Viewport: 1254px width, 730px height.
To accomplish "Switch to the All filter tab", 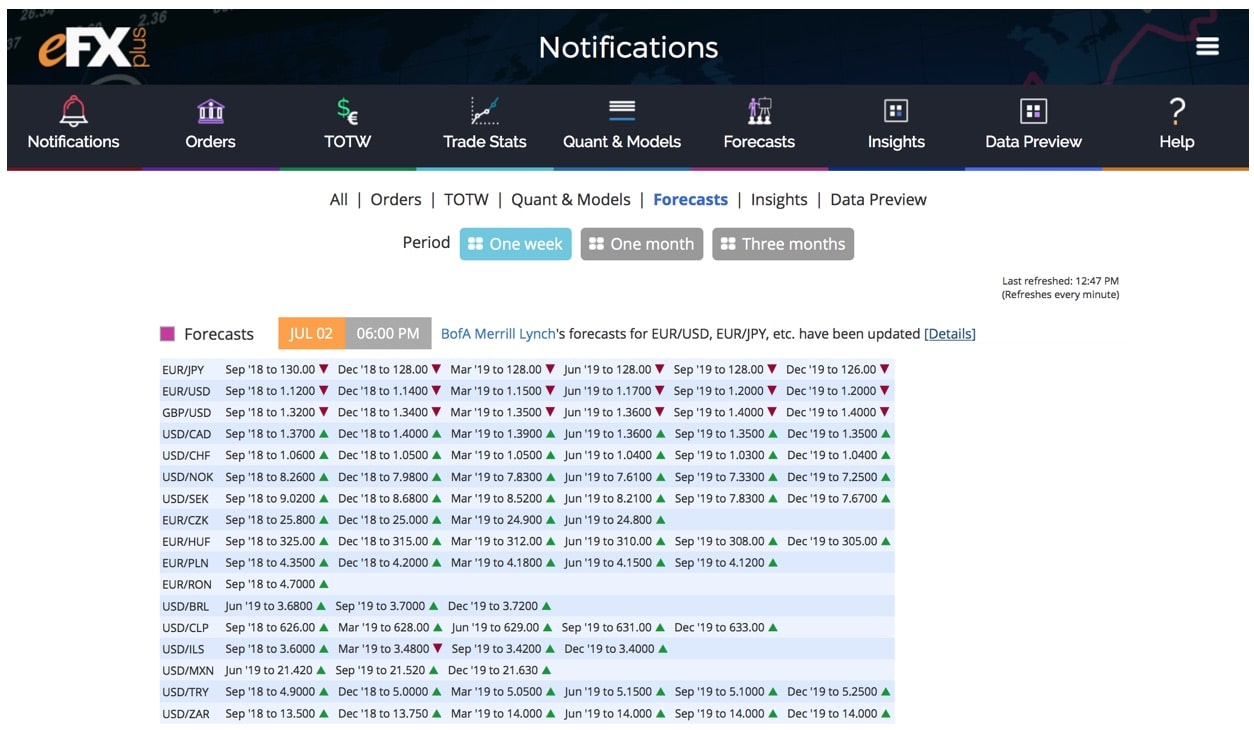I will tap(339, 199).
